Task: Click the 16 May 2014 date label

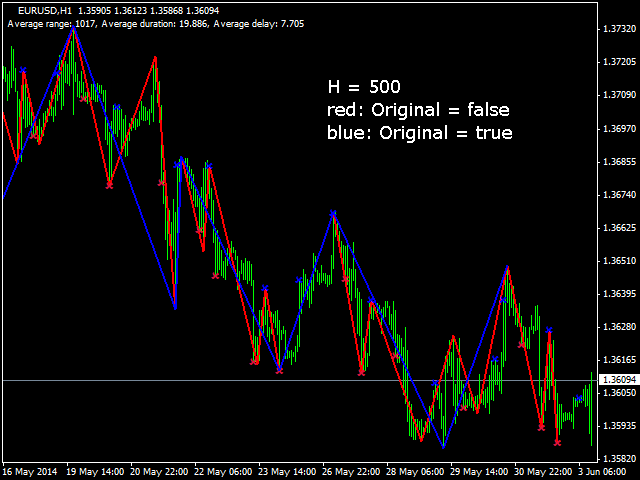Action: [30, 471]
